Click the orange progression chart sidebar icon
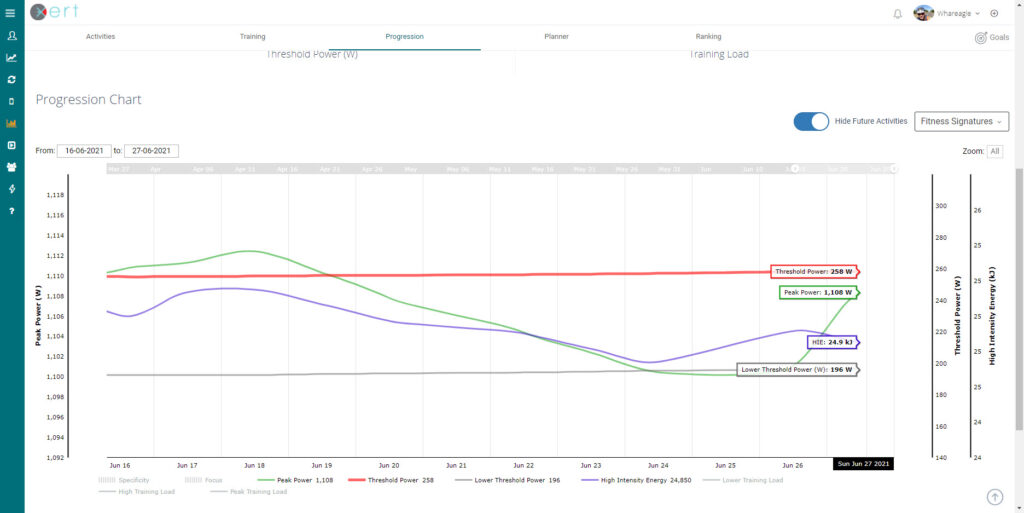Screen dimensions: 1024x513 pos(11,124)
